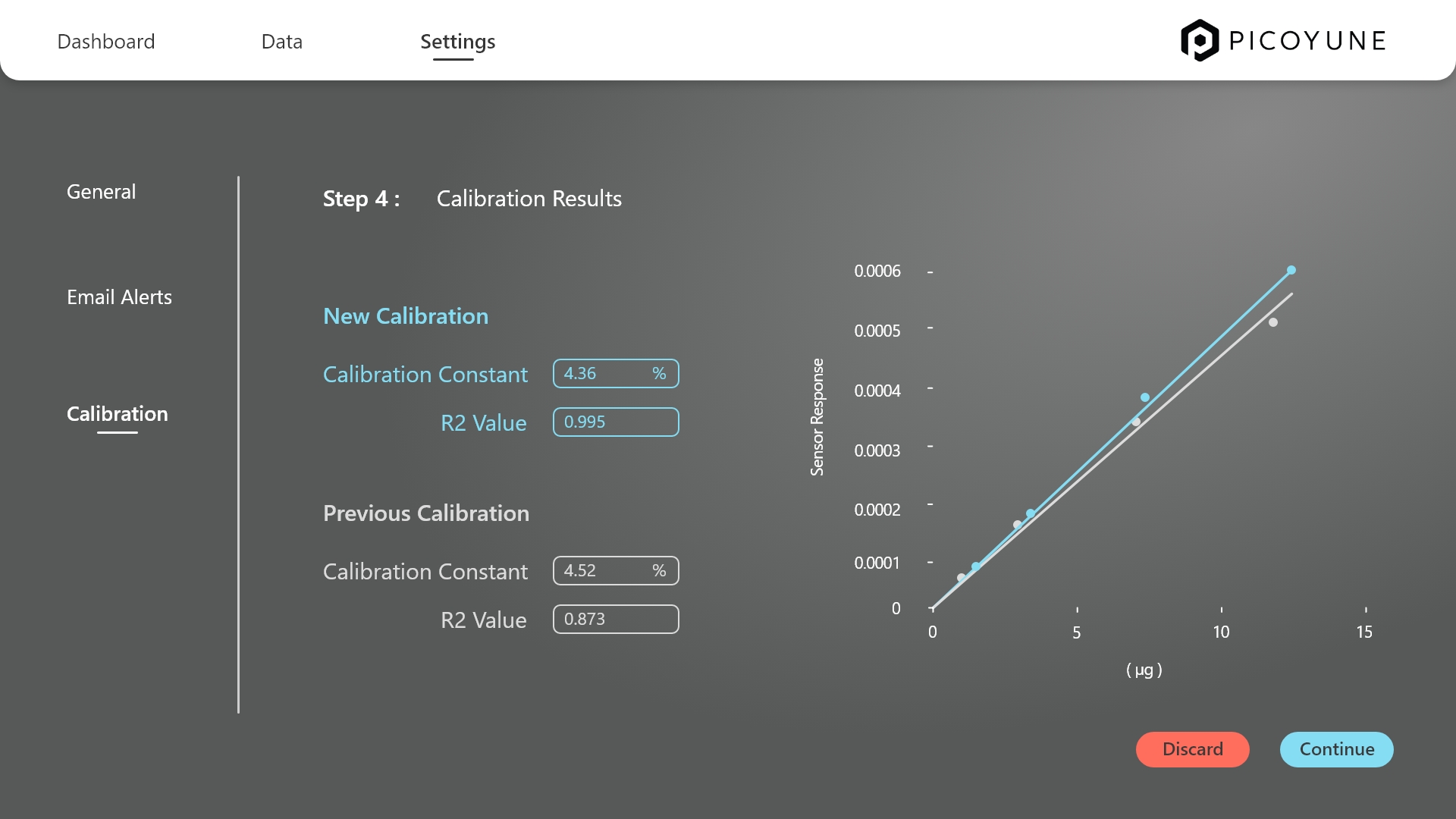Open the Dashboard tab
1456x819 pixels.
106,42
